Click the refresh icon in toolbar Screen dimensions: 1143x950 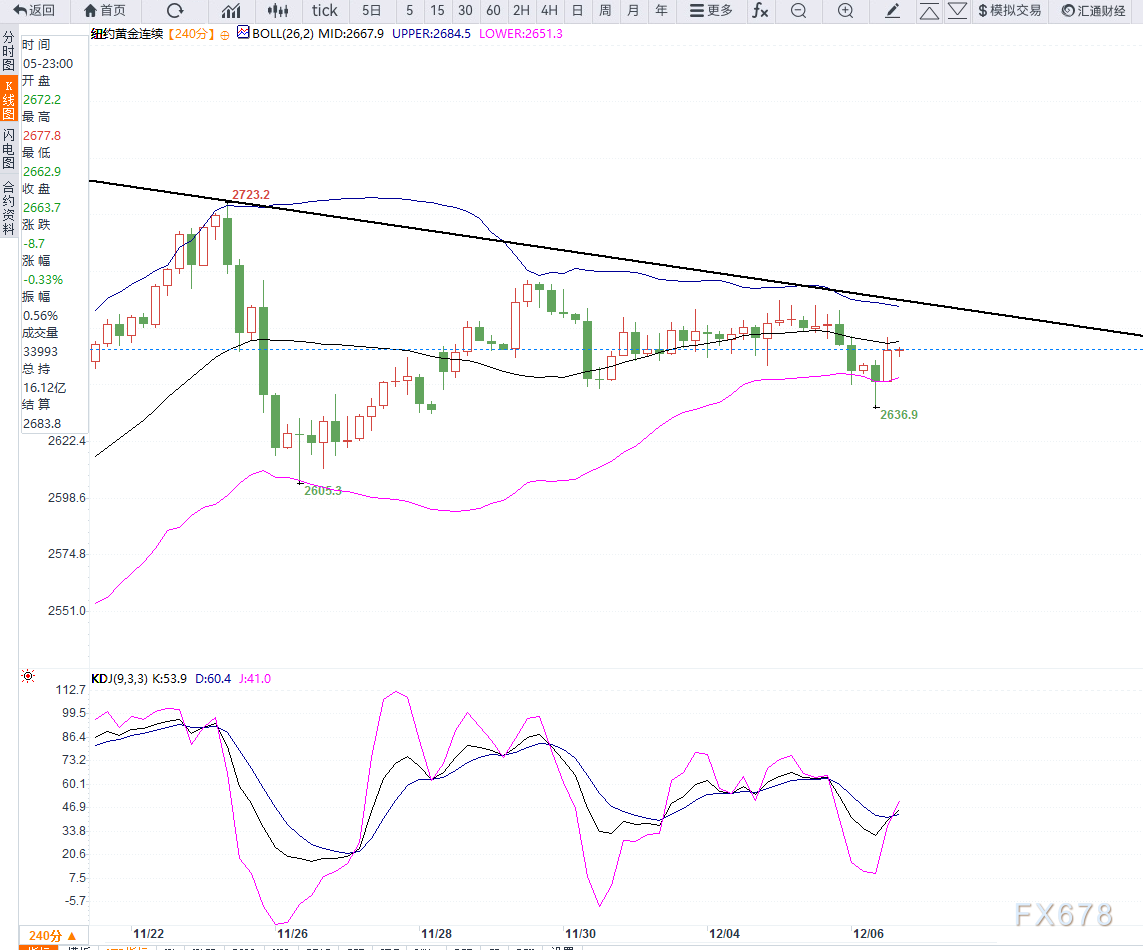pyautogui.click(x=175, y=11)
